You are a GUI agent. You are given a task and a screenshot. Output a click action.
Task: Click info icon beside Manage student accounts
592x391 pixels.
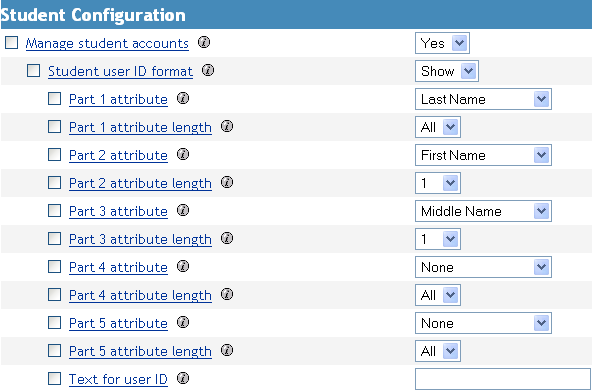pyautogui.click(x=204, y=42)
